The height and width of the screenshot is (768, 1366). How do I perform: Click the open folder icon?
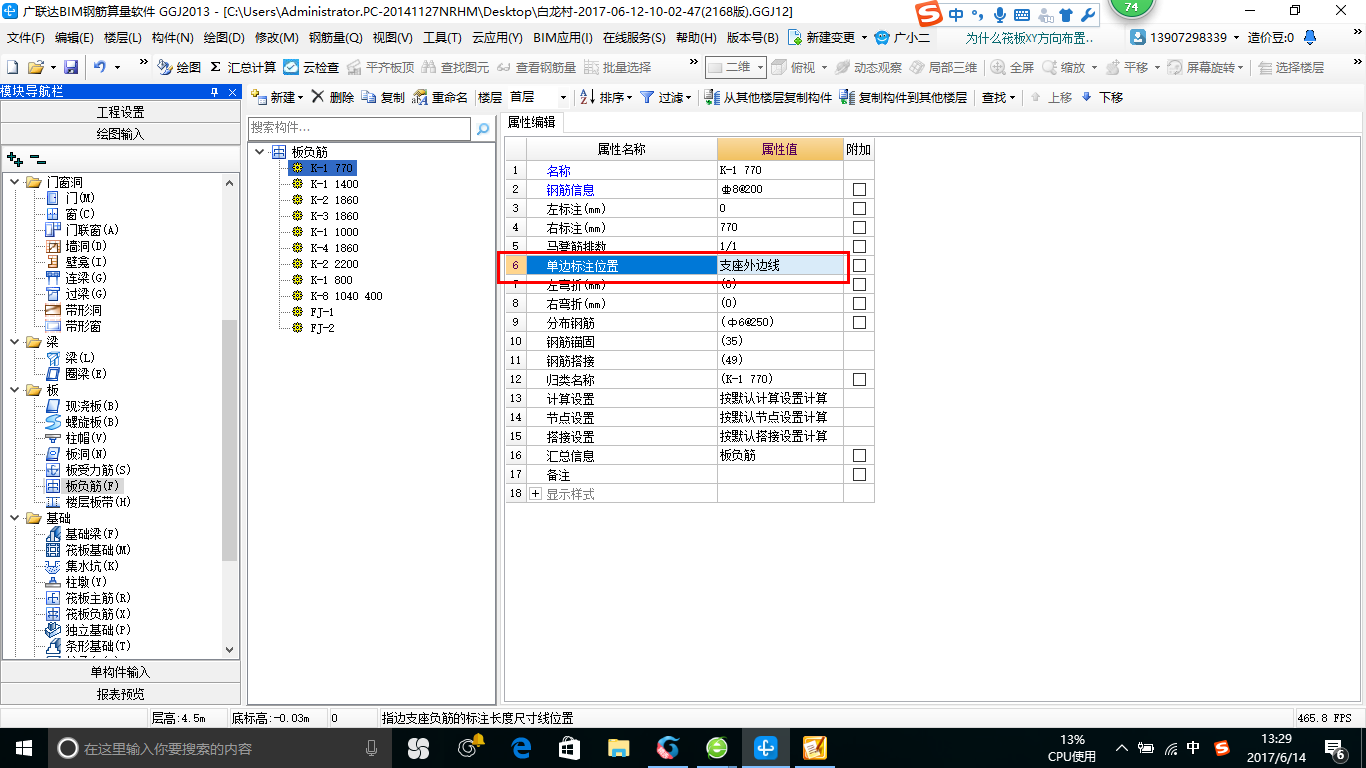(x=36, y=67)
